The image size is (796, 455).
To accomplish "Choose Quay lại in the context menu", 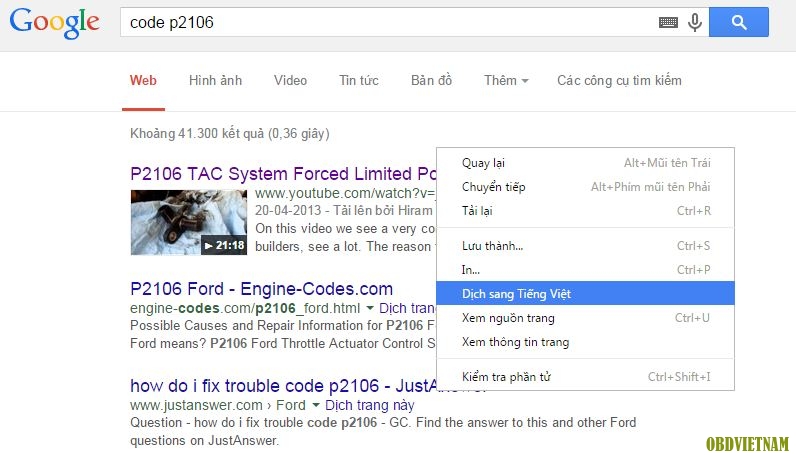I will pos(585,163).
